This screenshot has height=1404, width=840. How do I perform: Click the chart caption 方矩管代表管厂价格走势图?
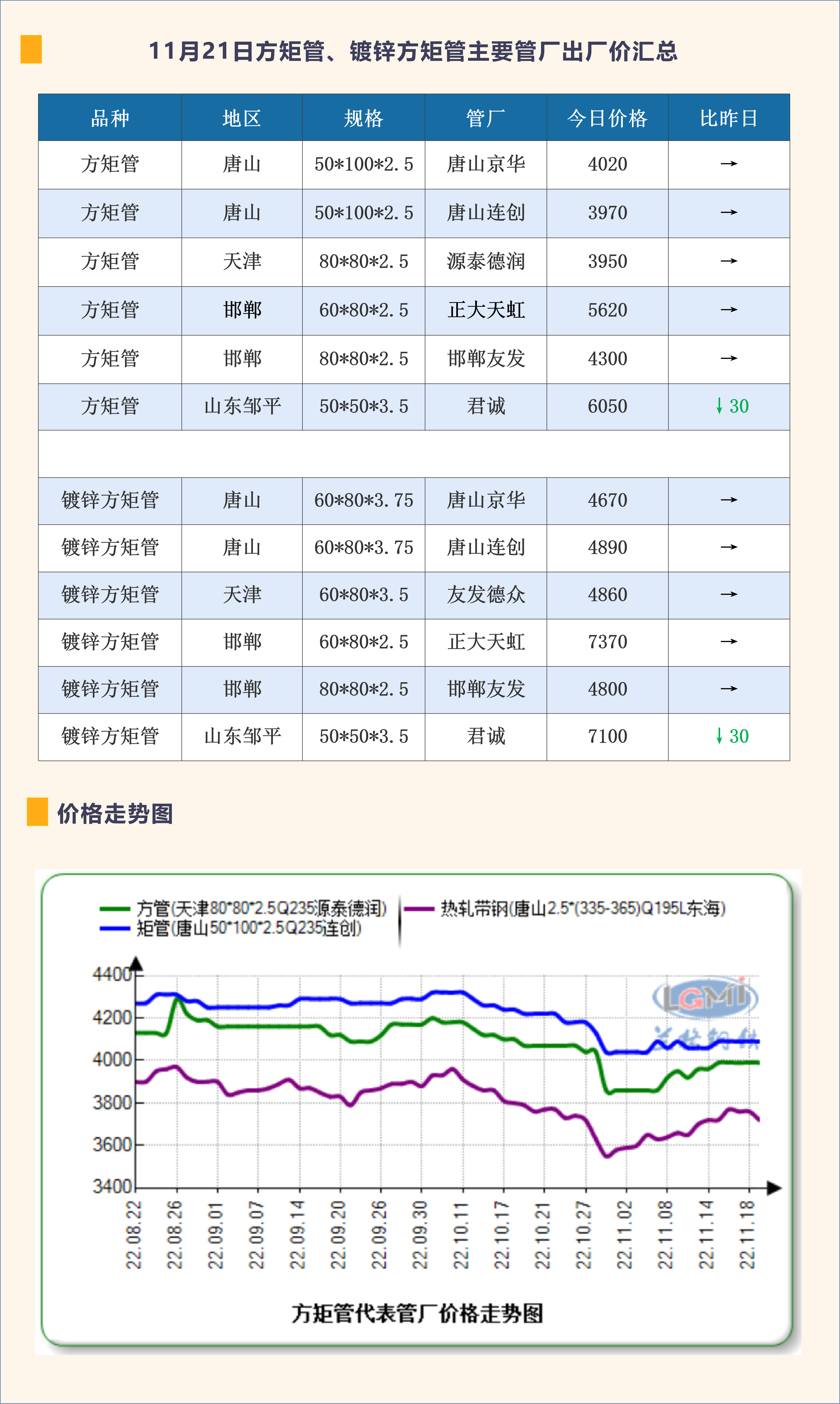(417, 1313)
